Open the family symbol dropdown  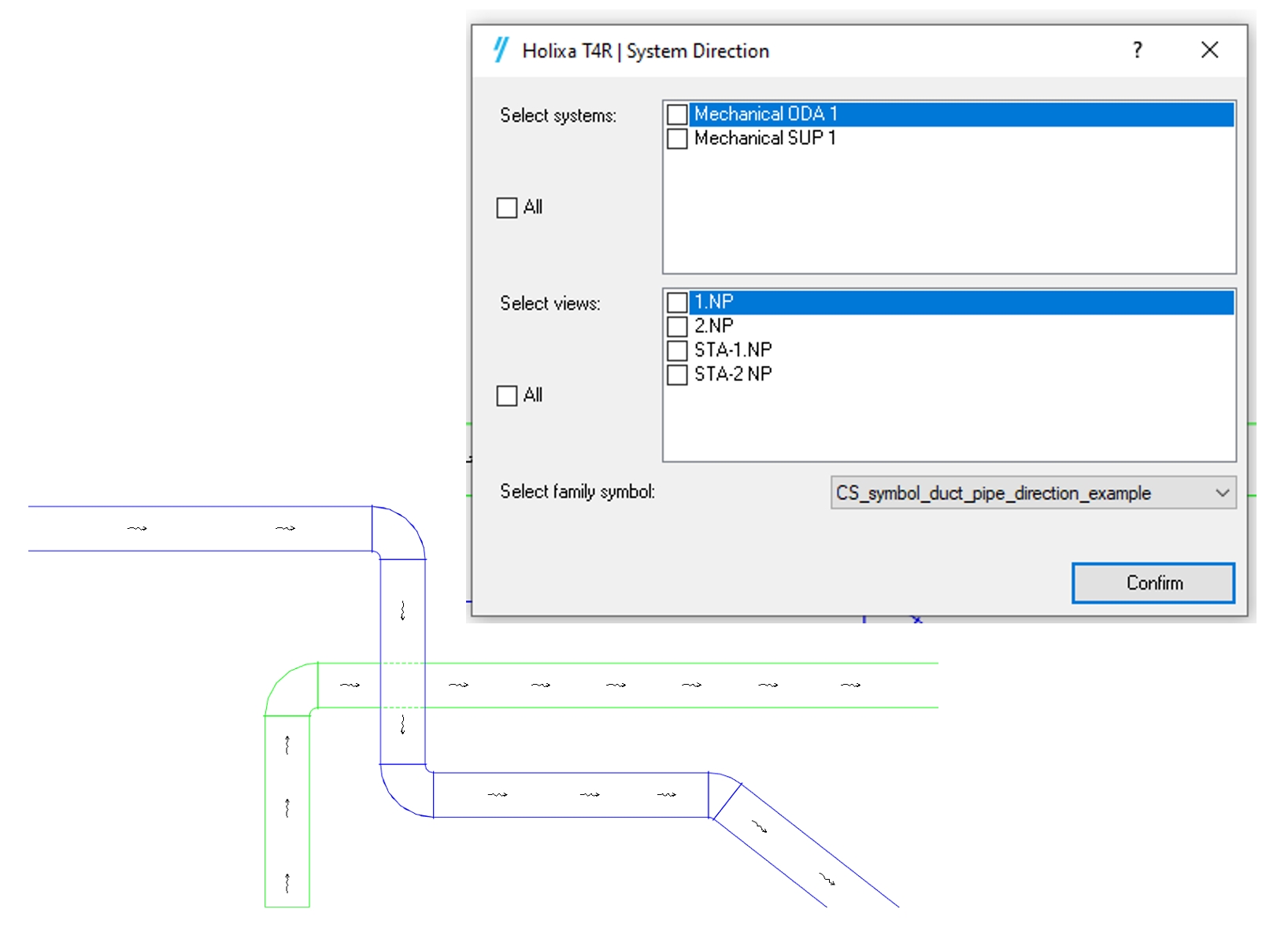click(1023, 493)
